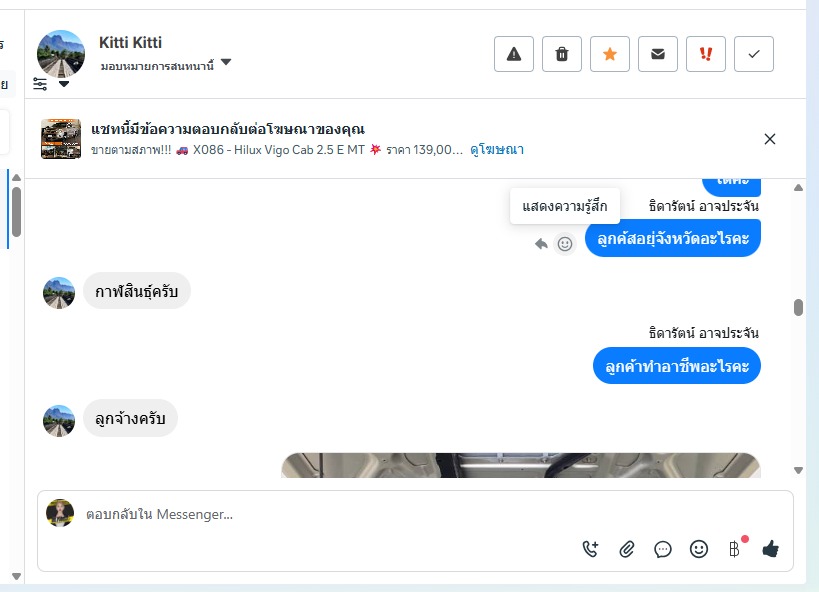The image size is (819, 592).
Task: Move conversation to trash with bin icon
Action: (x=562, y=54)
